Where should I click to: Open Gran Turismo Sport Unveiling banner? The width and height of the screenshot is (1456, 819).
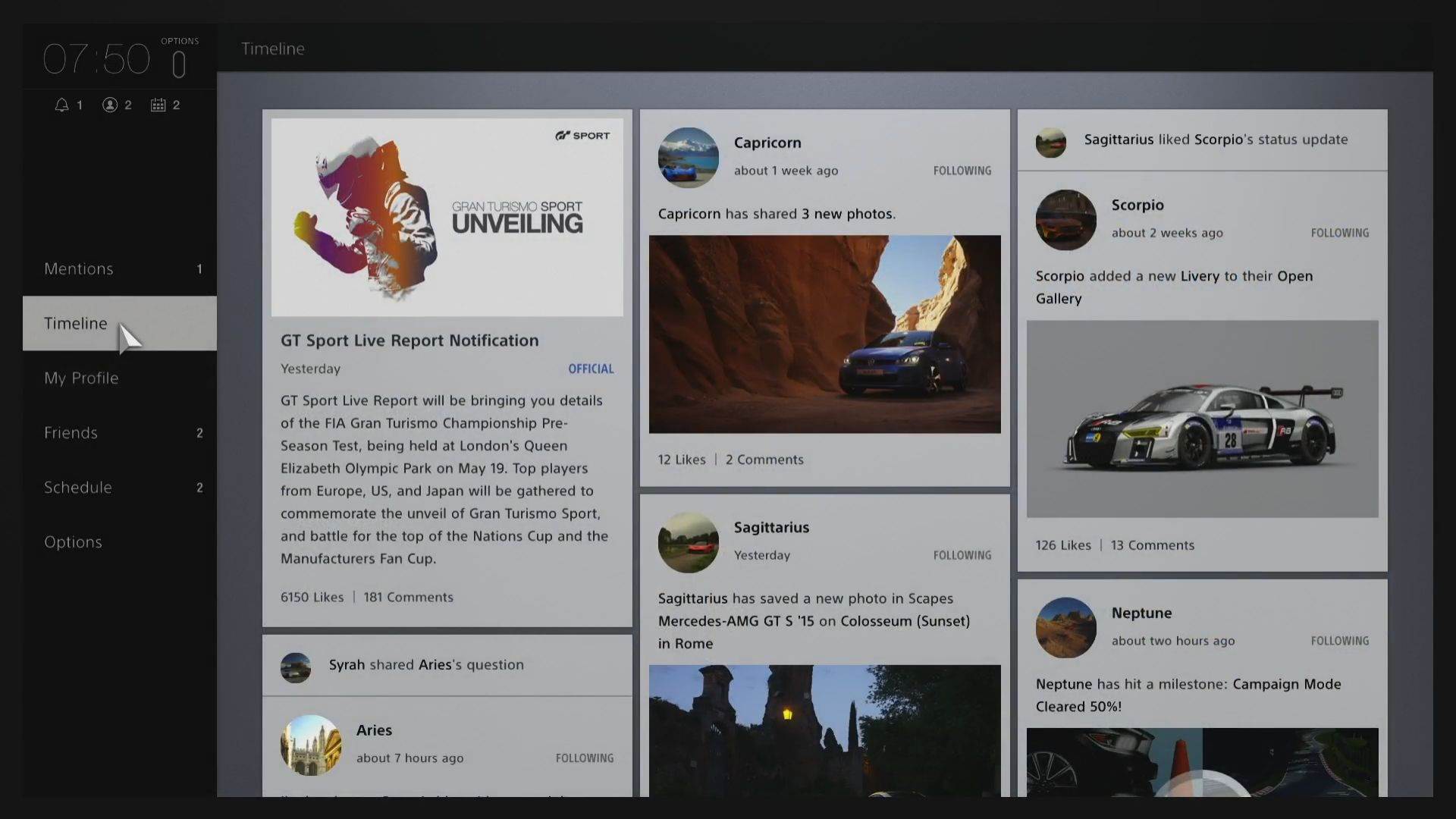tap(447, 217)
